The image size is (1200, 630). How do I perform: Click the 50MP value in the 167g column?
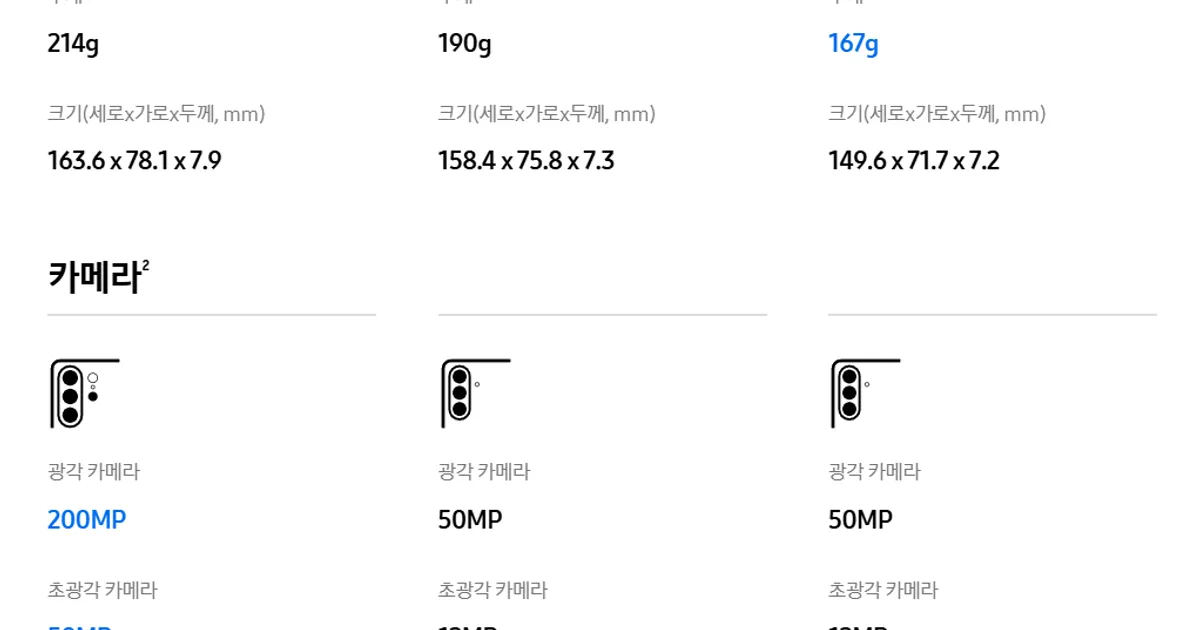(x=860, y=520)
